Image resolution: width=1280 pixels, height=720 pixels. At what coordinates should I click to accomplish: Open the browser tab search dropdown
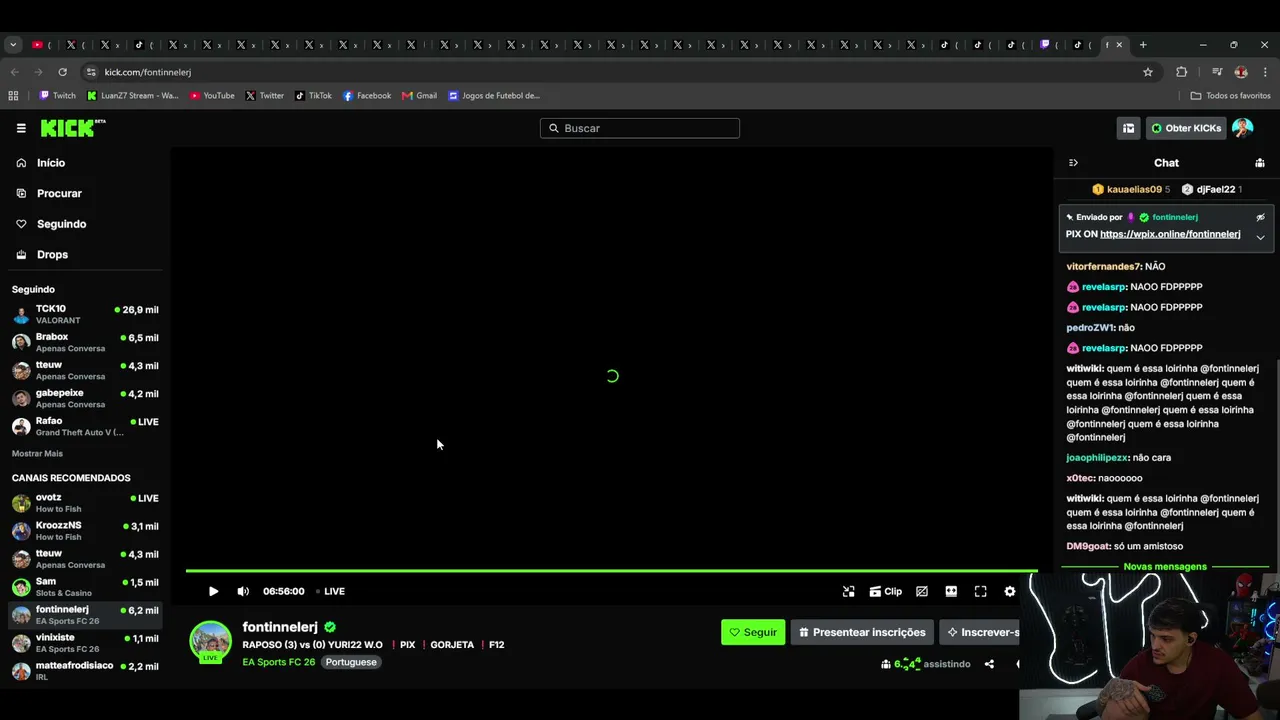point(13,45)
